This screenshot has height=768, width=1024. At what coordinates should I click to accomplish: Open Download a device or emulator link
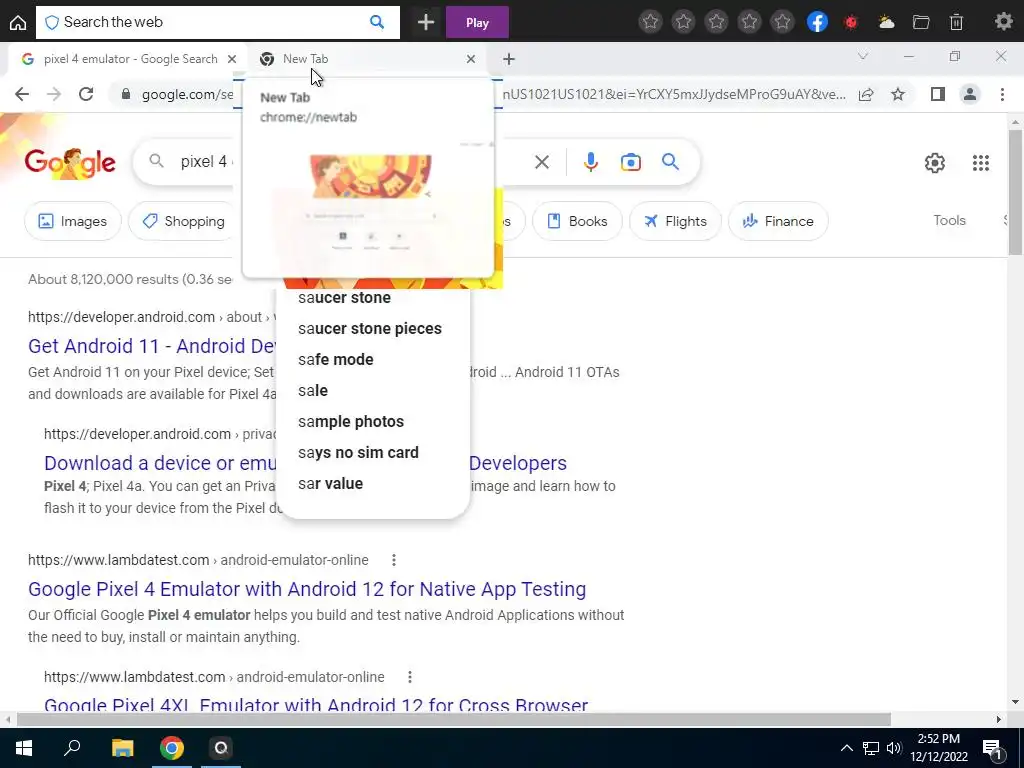coord(161,463)
